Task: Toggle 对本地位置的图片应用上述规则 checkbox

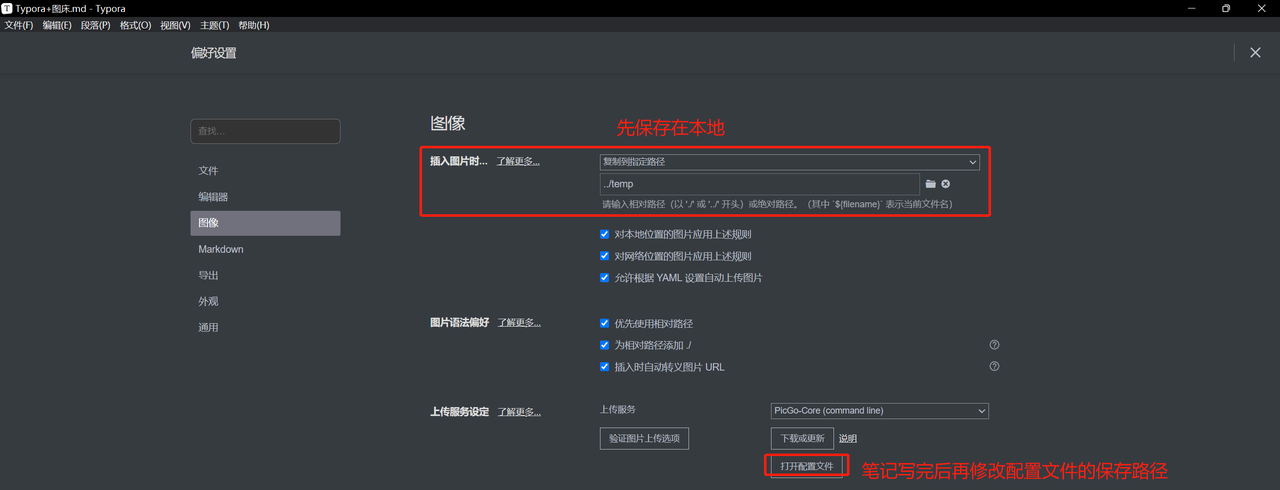Action: tap(604, 234)
